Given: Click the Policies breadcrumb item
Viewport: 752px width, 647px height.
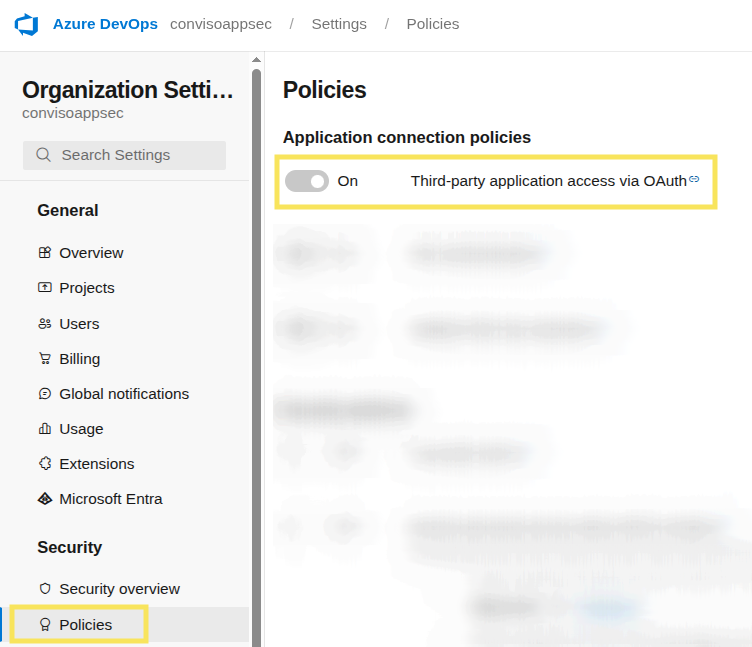Looking at the screenshot, I should 433,24.
